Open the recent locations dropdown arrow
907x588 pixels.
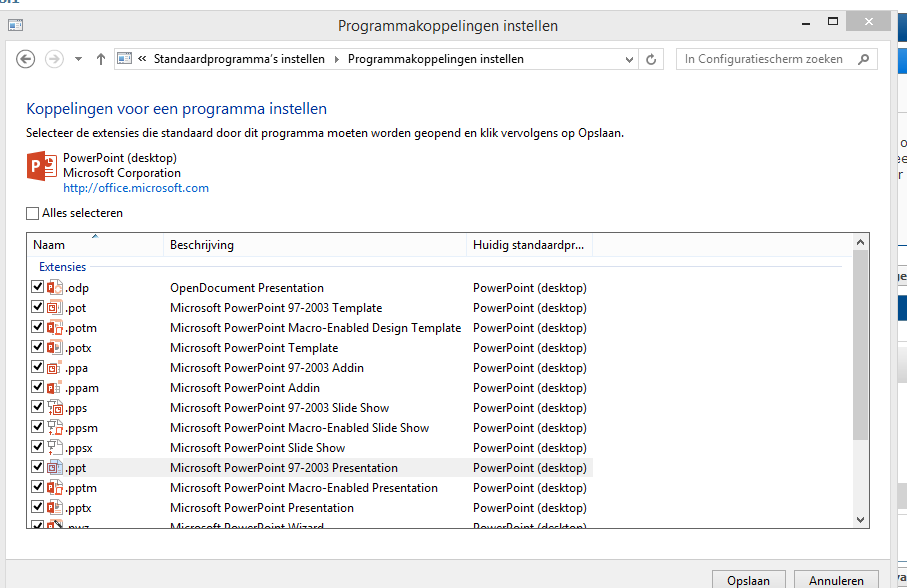(x=78, y=59)
